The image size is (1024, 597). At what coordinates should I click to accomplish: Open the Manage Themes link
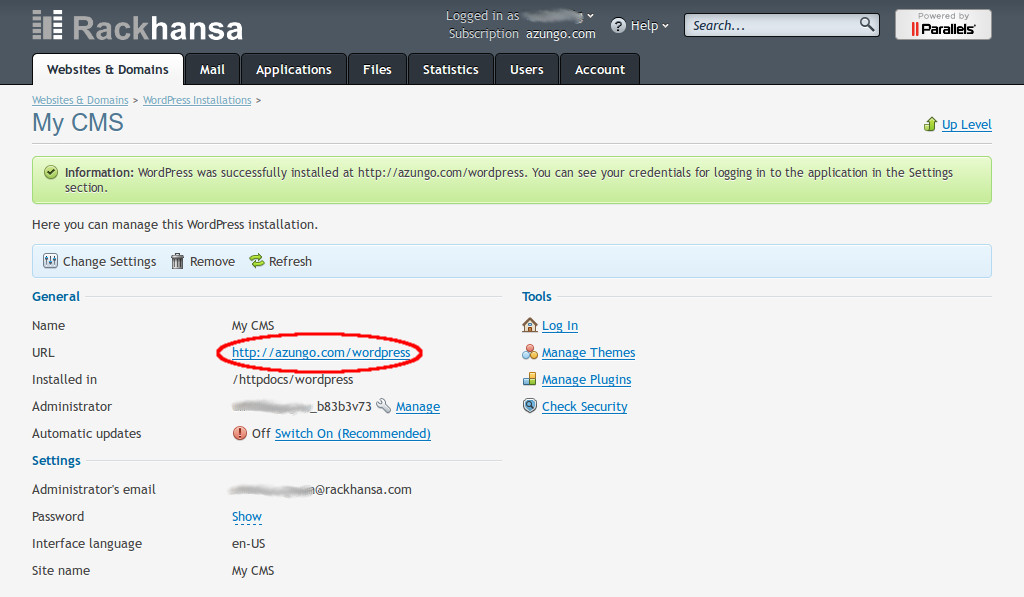click(x=588, y=352)
